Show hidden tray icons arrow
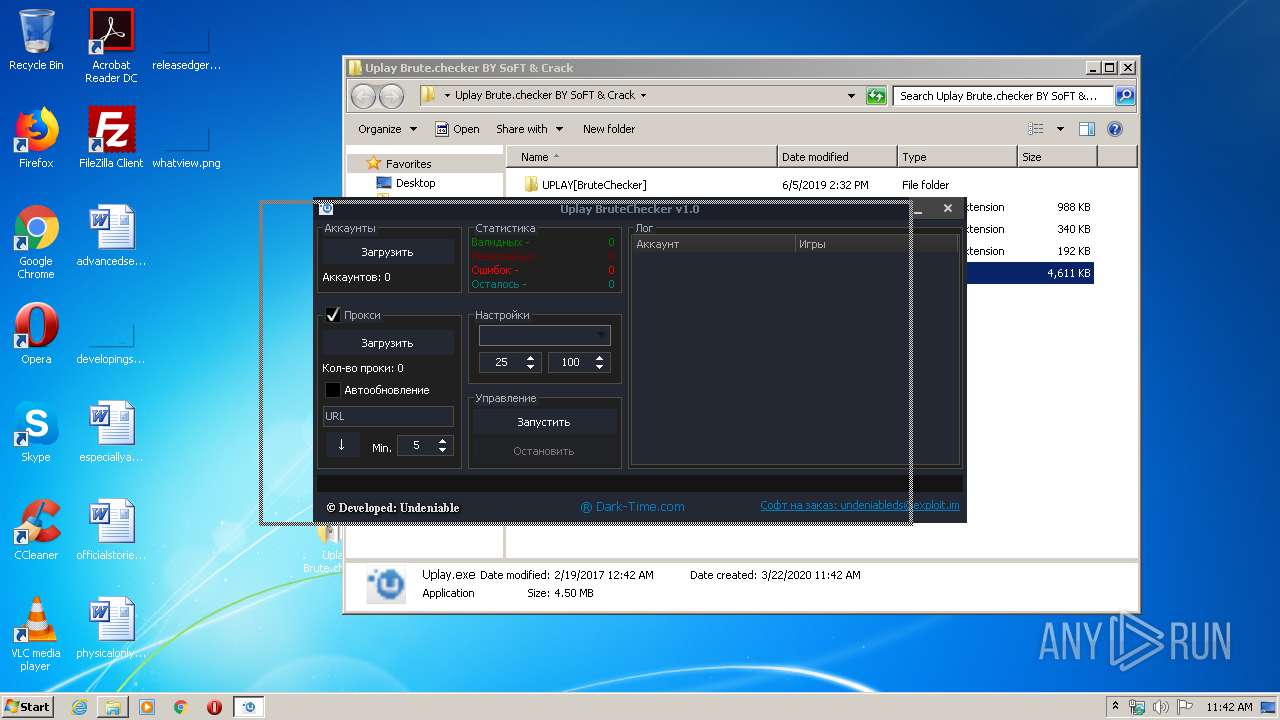The image size is (1280, 720). 1115,707
